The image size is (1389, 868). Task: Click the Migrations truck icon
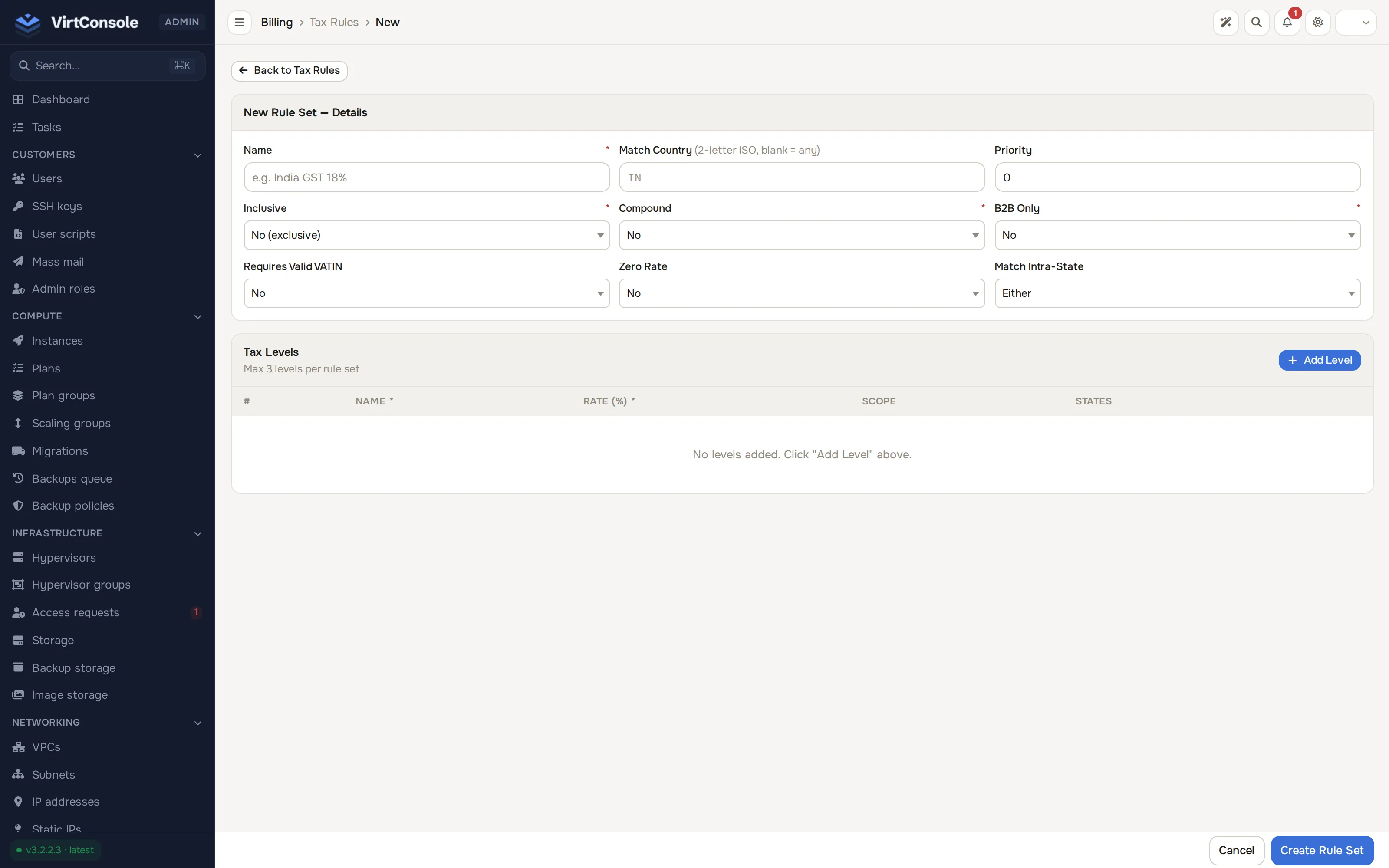point(18,450)
